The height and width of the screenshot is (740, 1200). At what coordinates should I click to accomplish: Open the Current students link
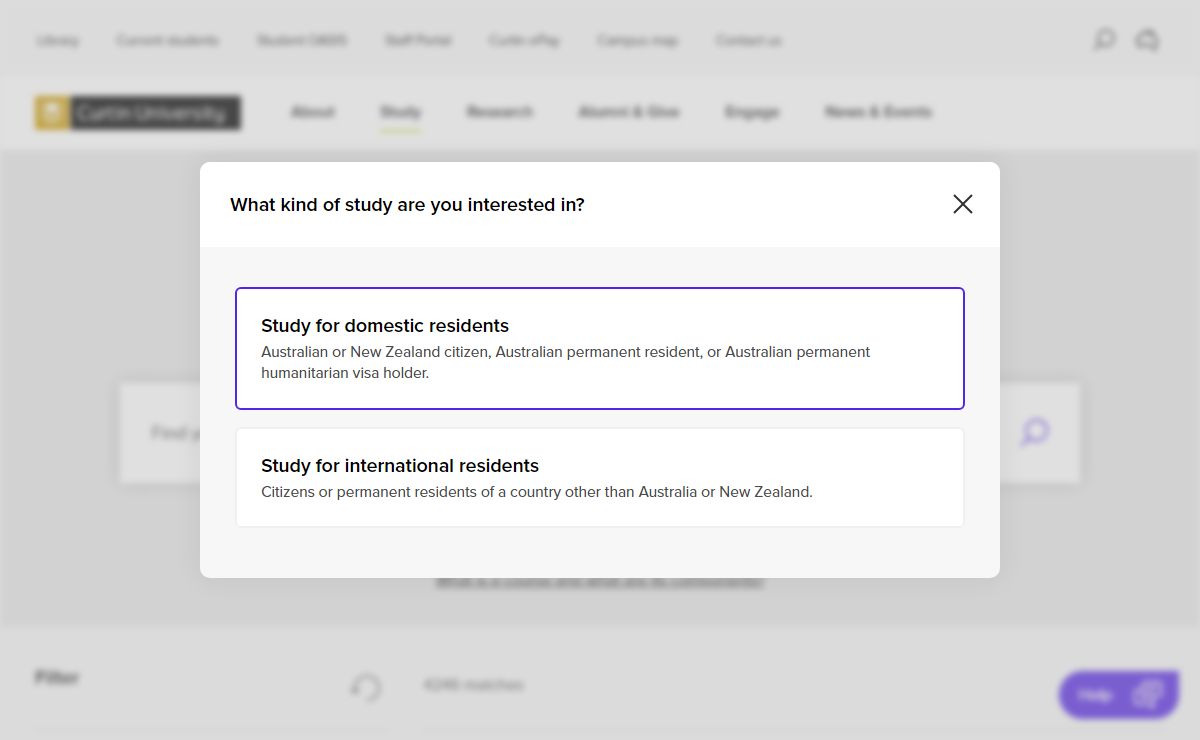click(167, 41)
